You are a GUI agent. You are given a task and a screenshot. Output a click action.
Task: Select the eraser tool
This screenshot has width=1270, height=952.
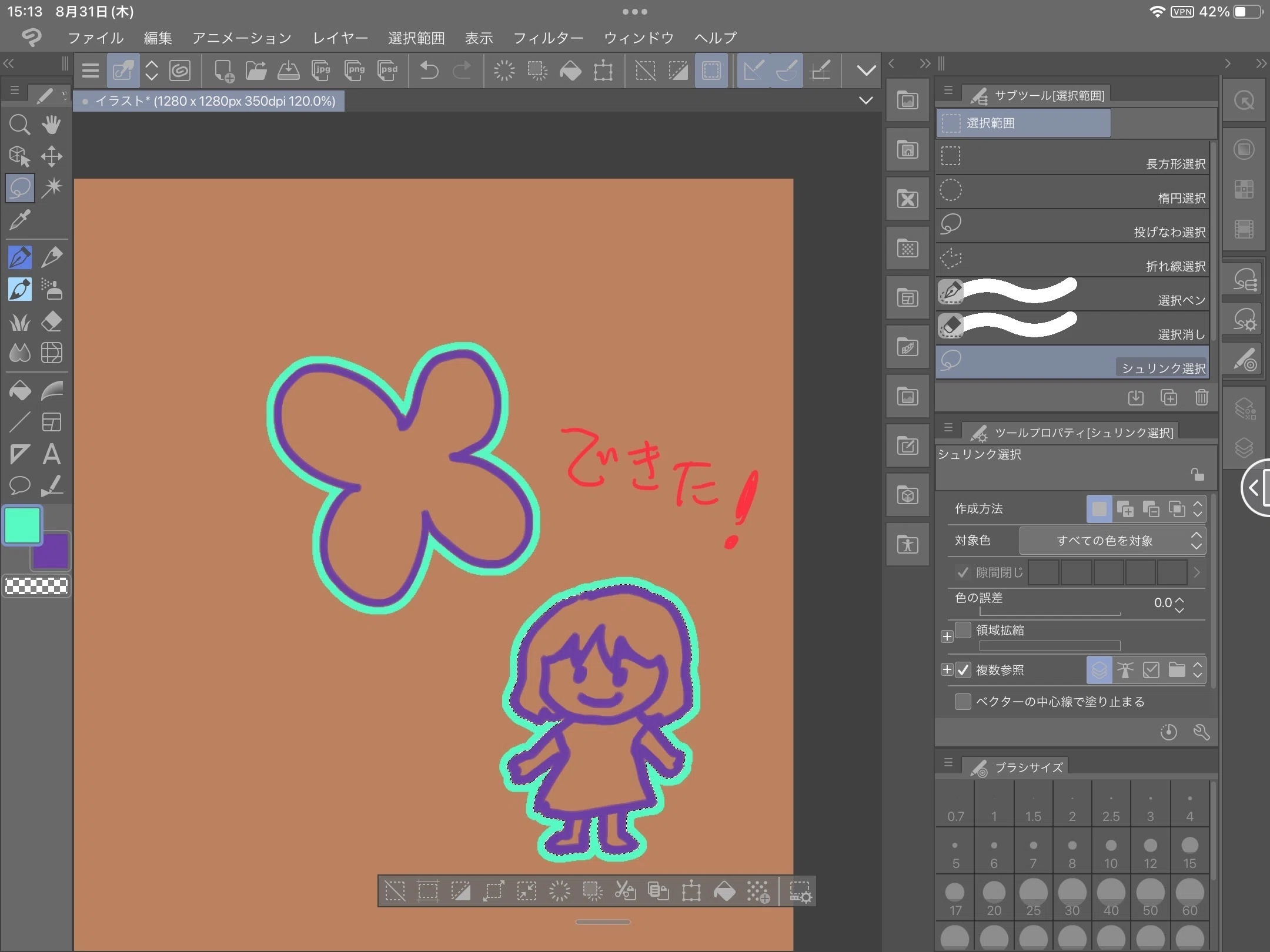(x=52, y=321)
